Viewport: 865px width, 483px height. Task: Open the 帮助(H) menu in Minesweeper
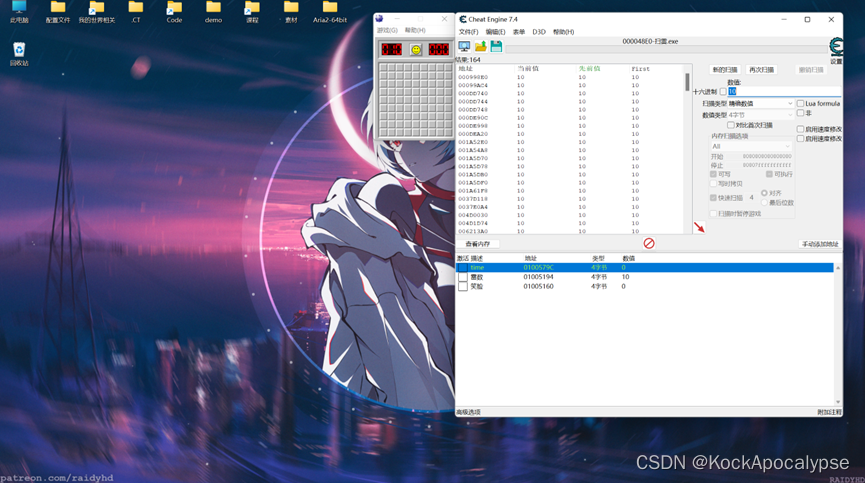pos(415,30)
